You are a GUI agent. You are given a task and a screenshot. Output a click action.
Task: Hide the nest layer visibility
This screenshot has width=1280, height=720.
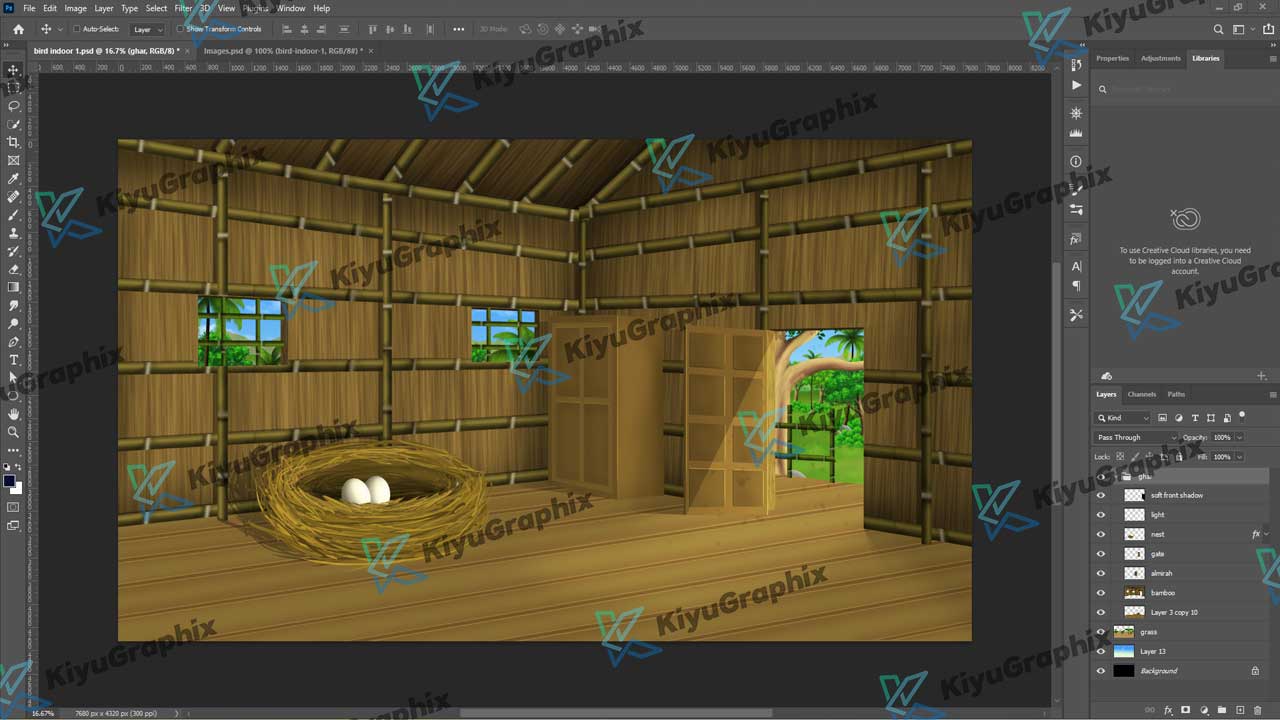(1101, 534)
